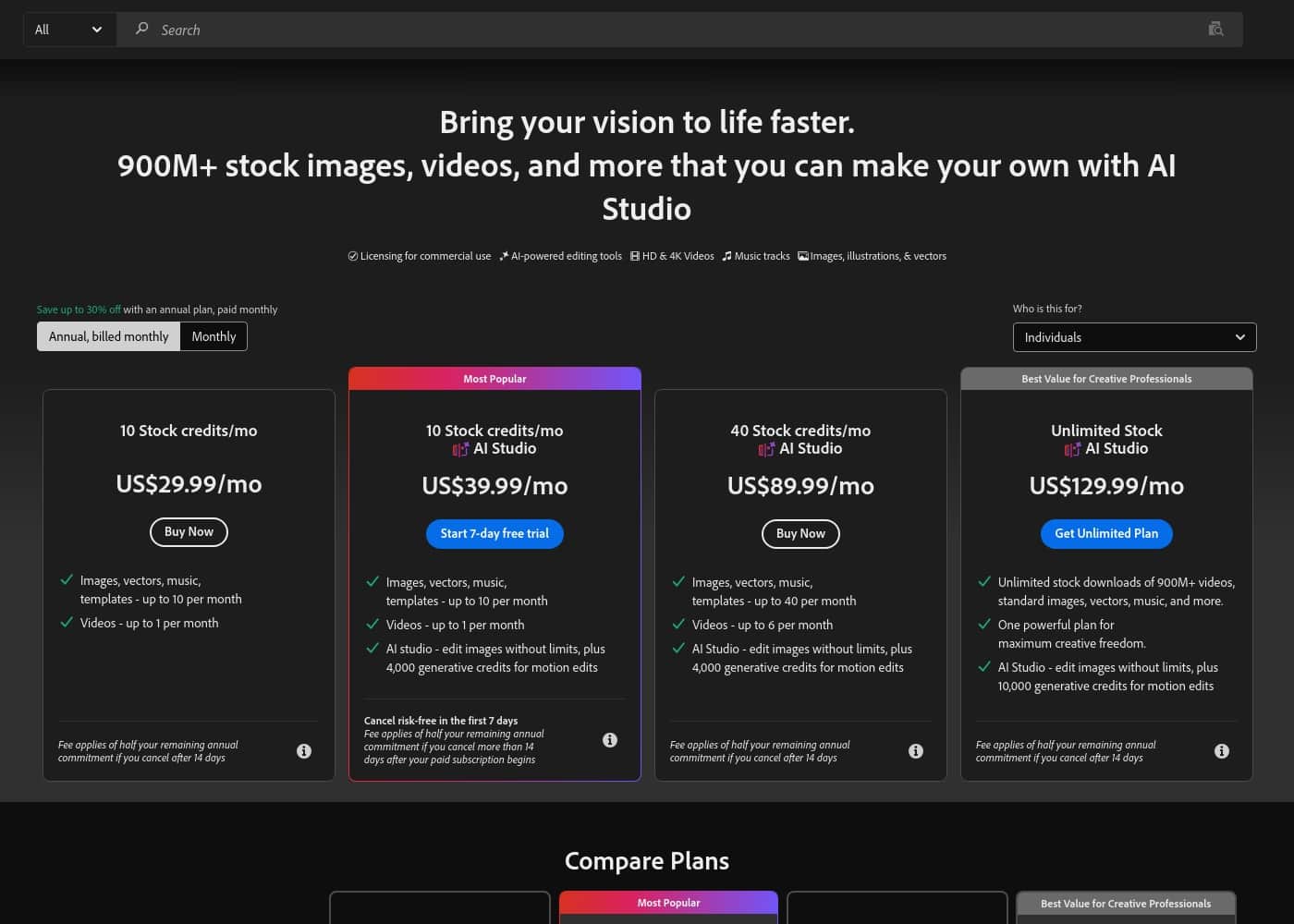Click the Compare Plans heading
This screenshot has height=924, width=1294.
(647, 861)
